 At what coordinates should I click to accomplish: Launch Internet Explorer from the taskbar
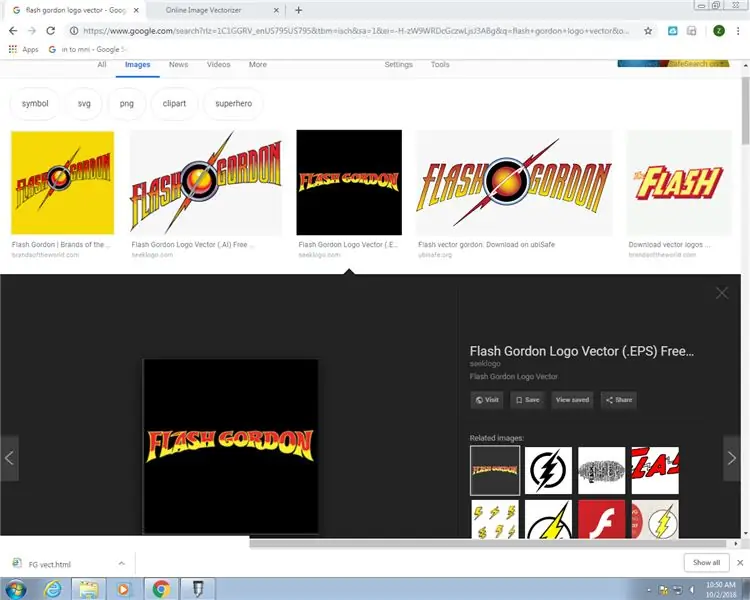[x=53, y=589]
